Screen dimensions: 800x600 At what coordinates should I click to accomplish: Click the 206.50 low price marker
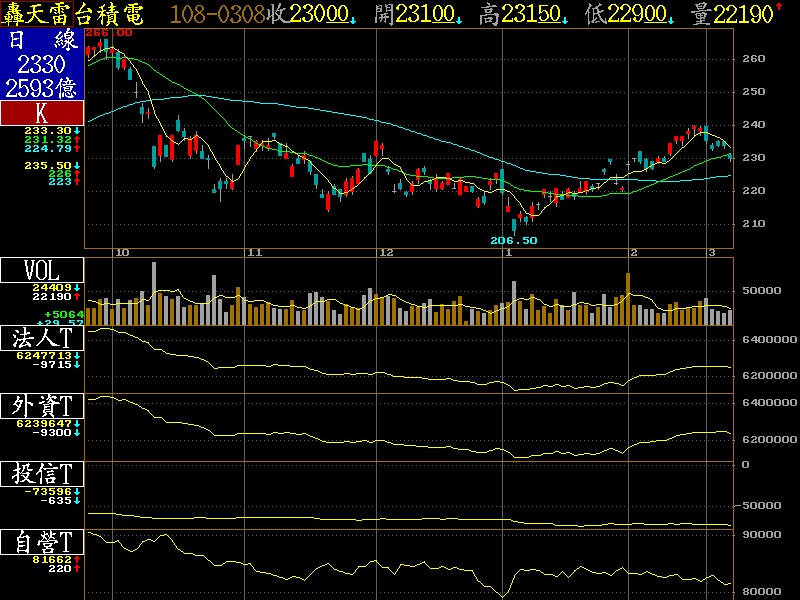click(x=514, y=241)
